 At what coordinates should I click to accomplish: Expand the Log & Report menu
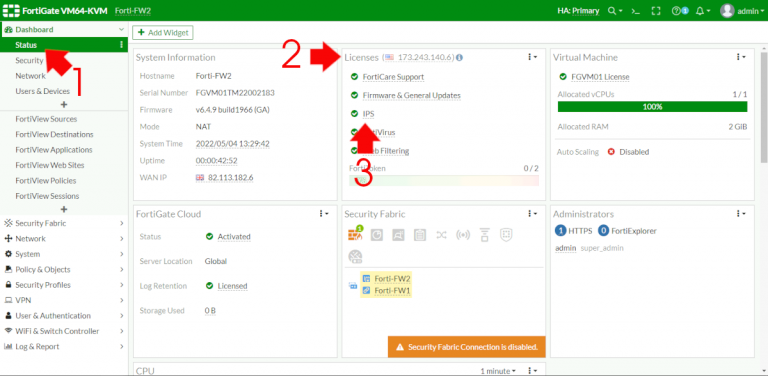point(64,347)
